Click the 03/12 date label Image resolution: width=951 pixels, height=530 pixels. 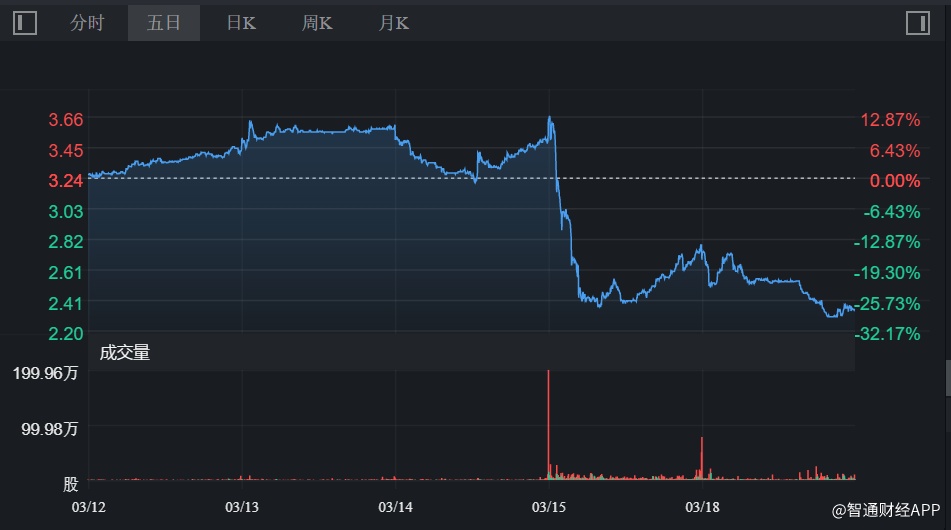click(89, 507)
